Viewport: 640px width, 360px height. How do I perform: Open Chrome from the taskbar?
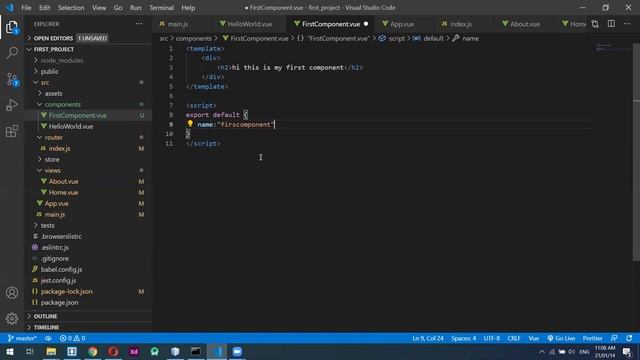click(93, 351)
